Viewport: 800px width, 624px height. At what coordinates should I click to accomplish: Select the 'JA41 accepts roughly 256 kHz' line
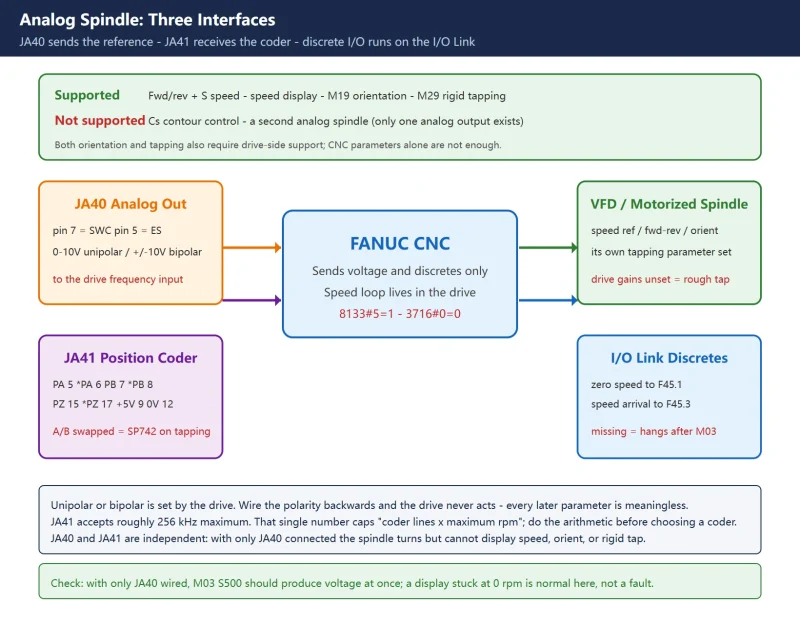coord(393,522)
